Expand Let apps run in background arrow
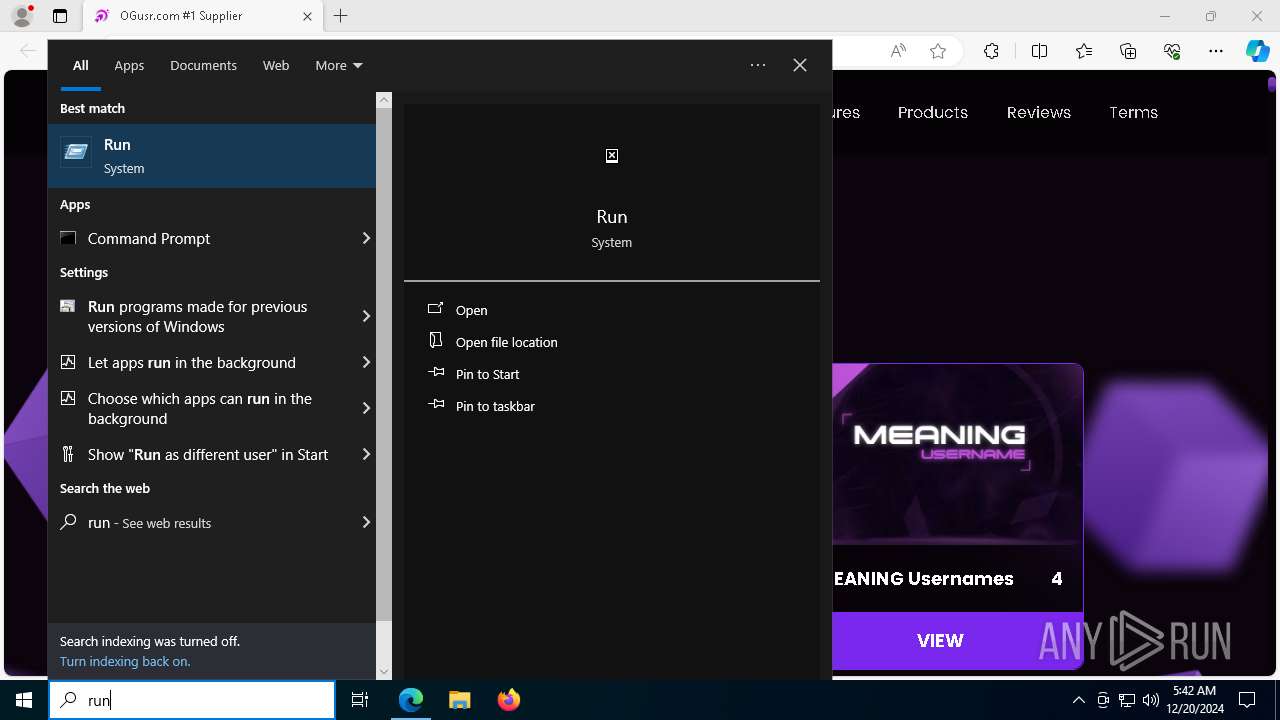The image size is (1280, 720). [366, 362]
